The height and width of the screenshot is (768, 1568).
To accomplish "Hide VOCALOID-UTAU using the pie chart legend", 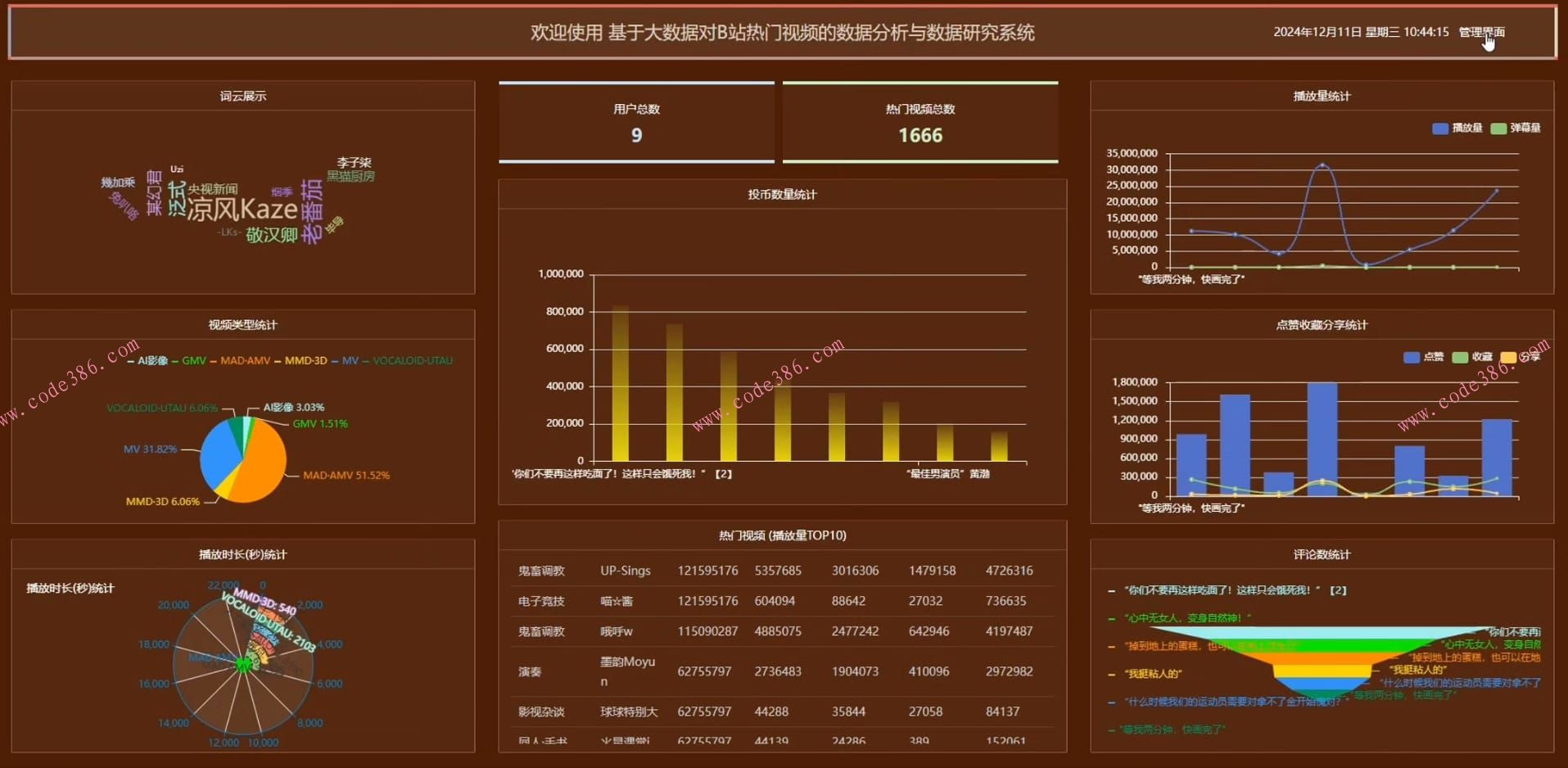I will 407,360.
